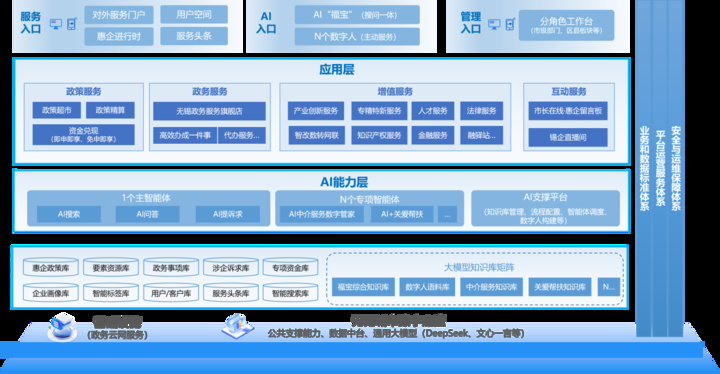Viewport: 720px width, 374px height.
Task: Expand the truncated 代办服务... item
Action: tap(242, 136)
